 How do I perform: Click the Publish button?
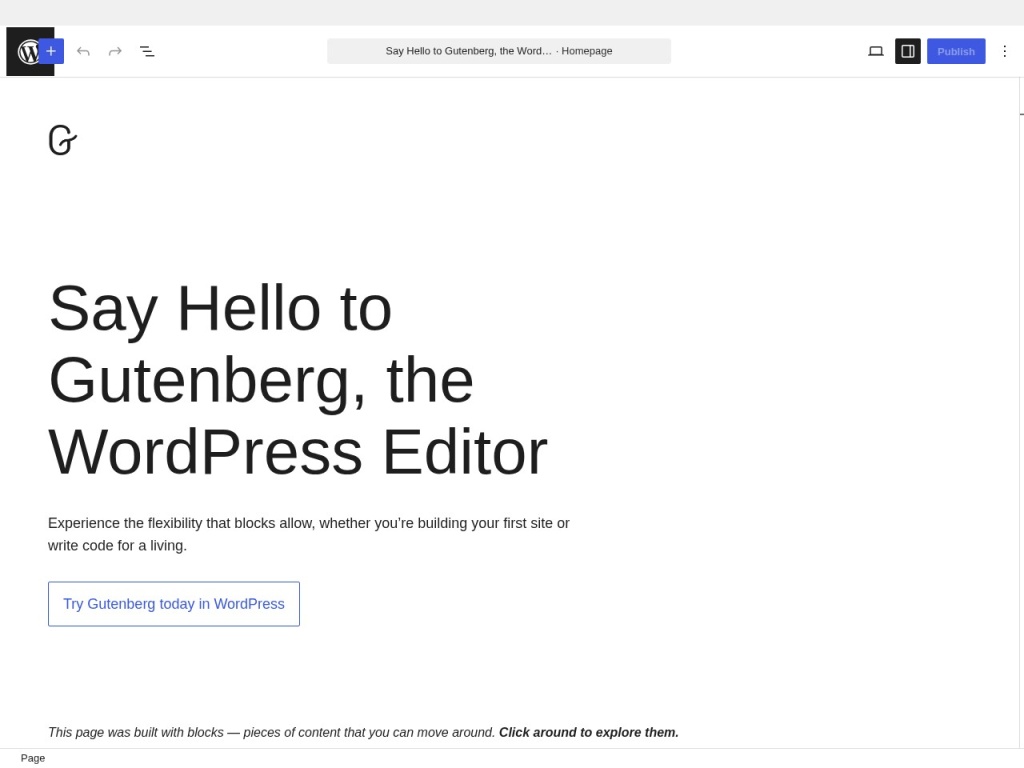(x=956, y=51)
